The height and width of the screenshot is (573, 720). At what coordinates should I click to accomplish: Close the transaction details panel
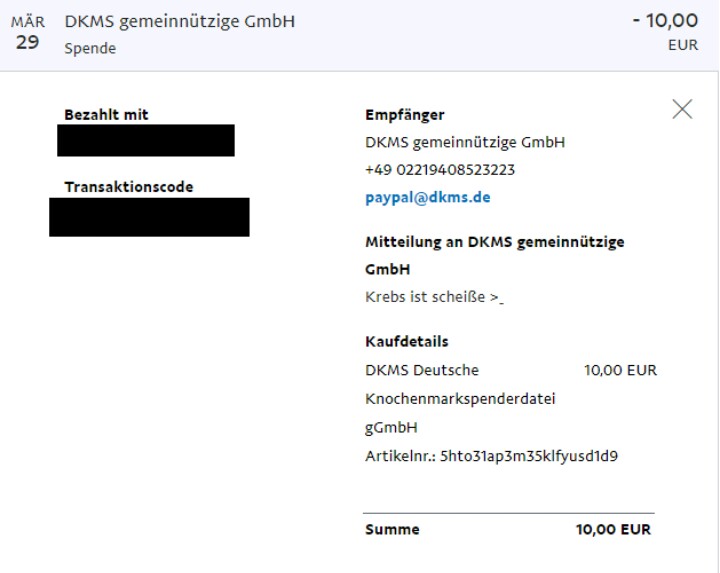tap(682, 109)
